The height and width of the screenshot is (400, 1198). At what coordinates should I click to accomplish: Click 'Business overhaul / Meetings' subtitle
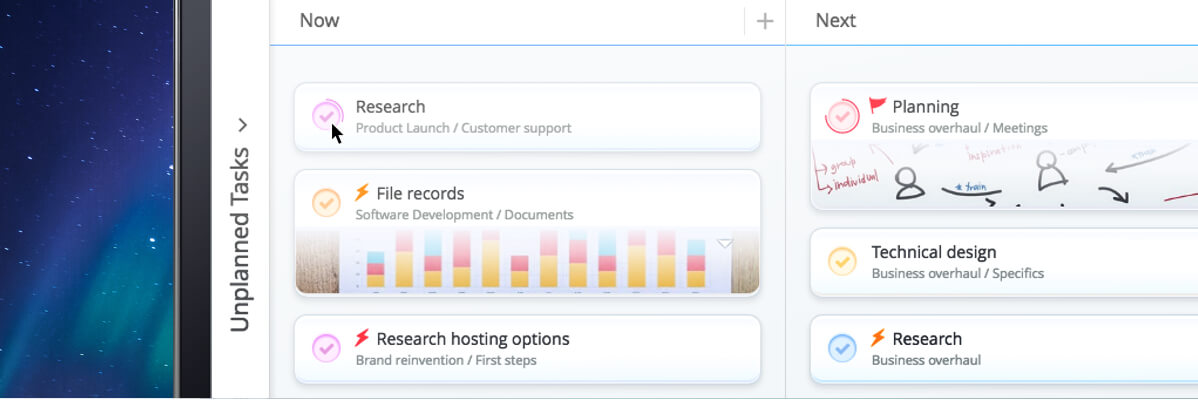[960, 128]
